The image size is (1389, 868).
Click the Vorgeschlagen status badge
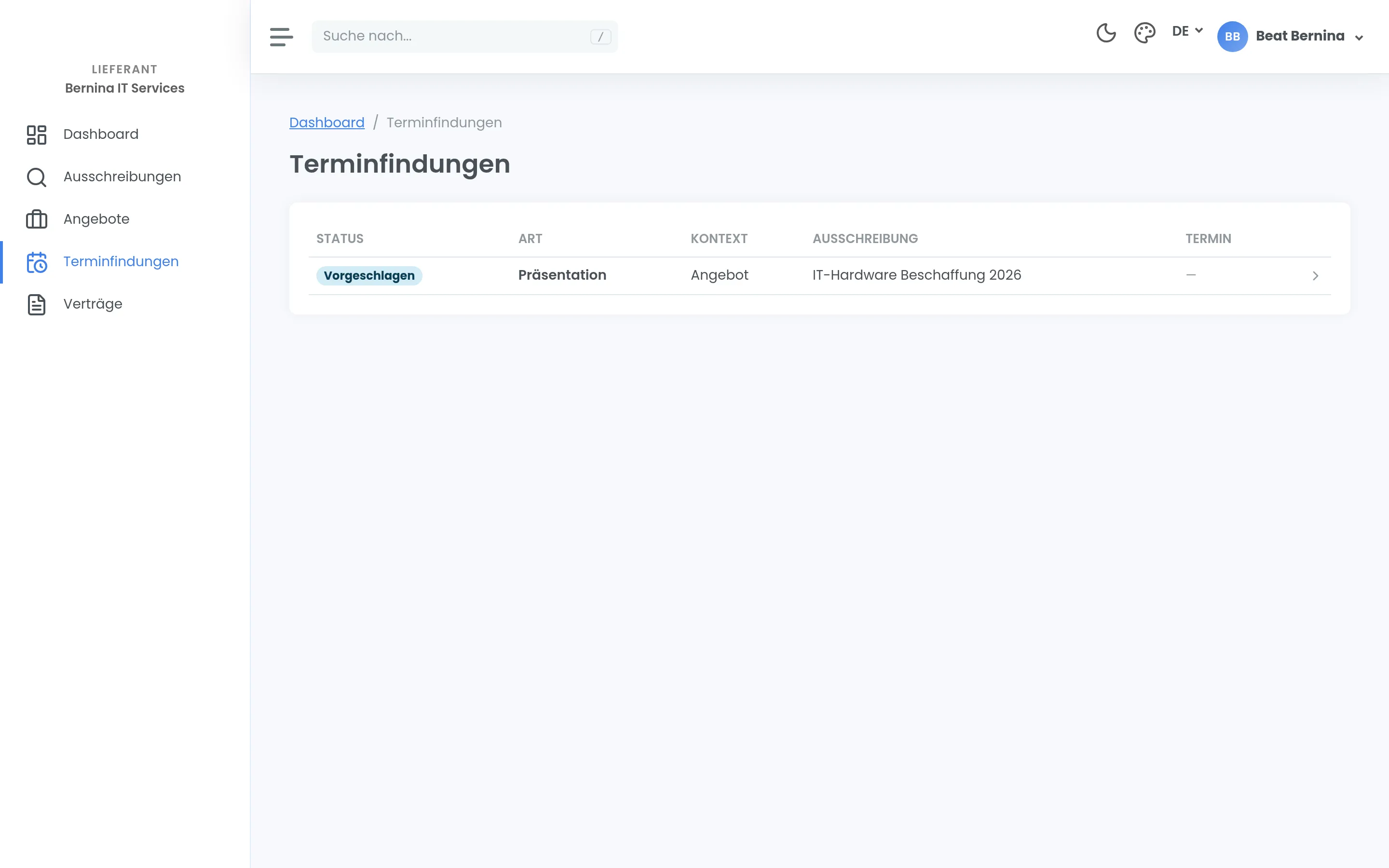[x=369, y=276]
